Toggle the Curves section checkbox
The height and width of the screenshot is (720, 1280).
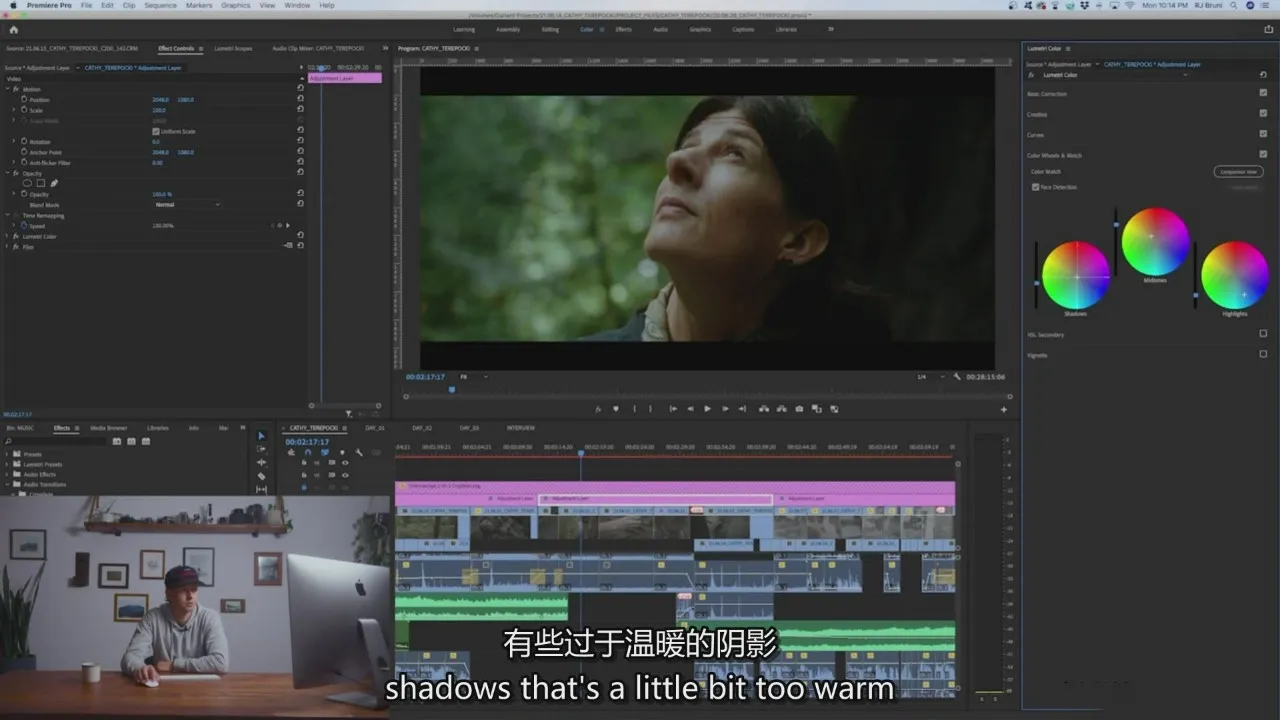coord(1263,134)
